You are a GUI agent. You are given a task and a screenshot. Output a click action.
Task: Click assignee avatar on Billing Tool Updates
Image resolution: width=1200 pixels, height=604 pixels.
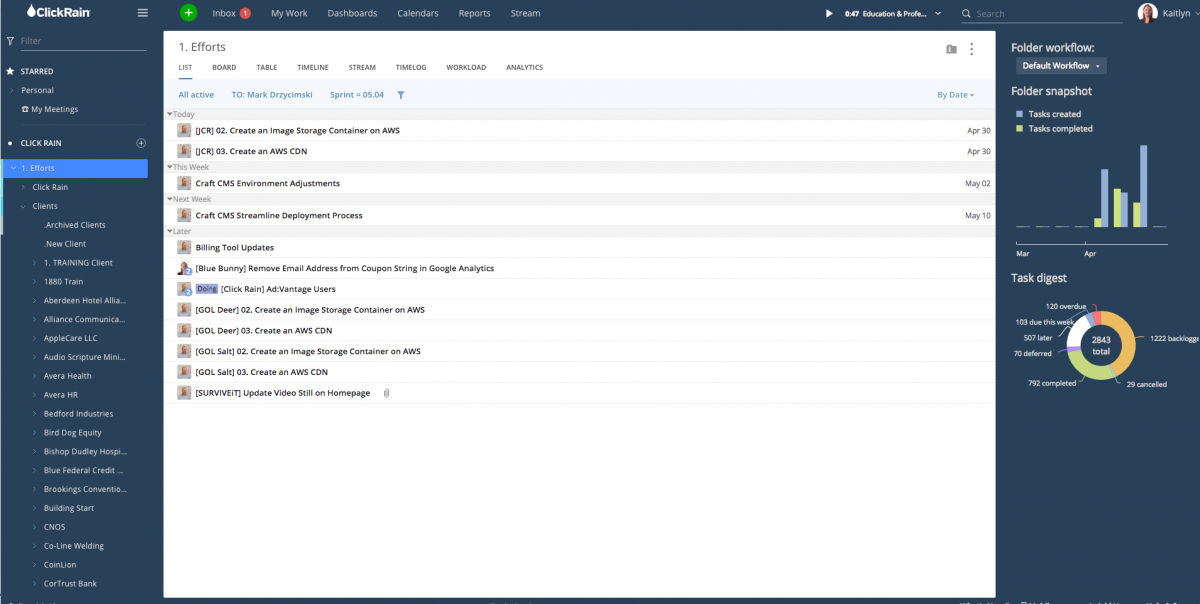[184, 247]
